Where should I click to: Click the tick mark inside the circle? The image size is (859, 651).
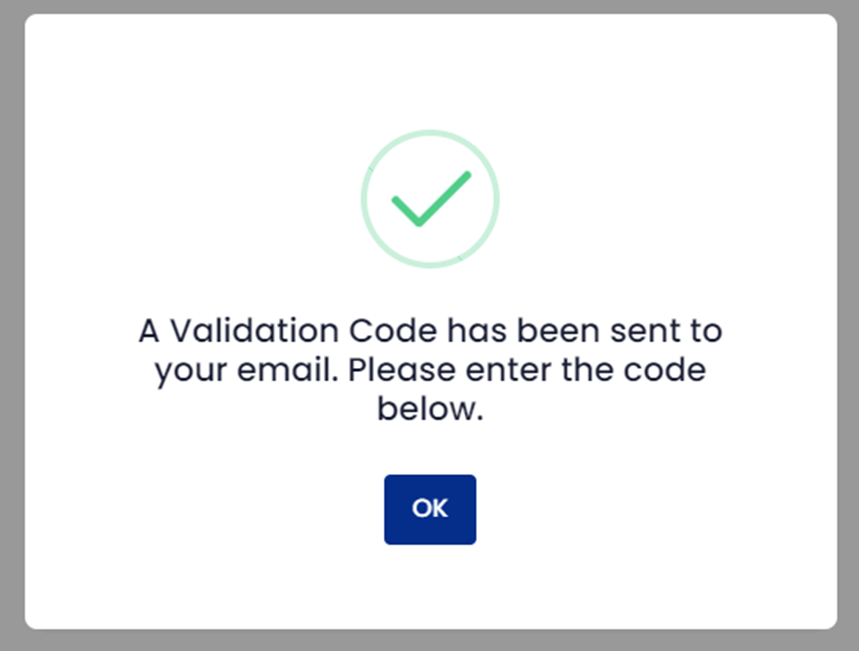(x=431, y=199)
